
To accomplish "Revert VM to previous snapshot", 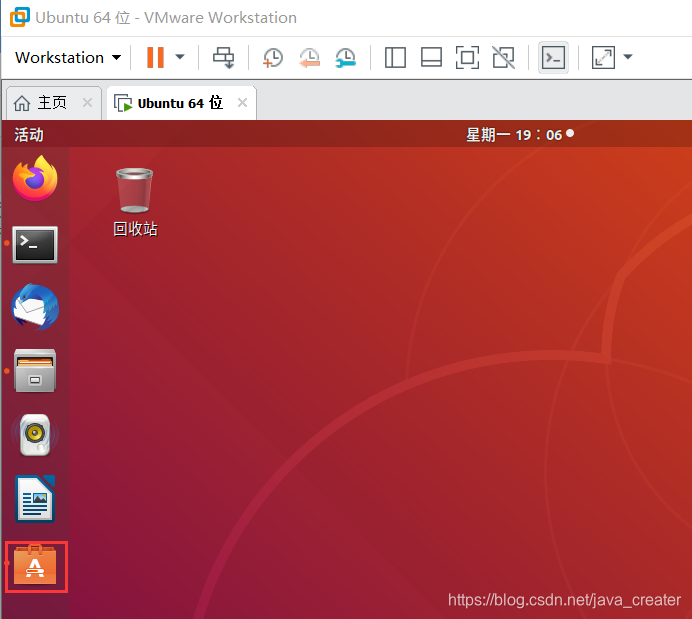I will click(309, 58).
